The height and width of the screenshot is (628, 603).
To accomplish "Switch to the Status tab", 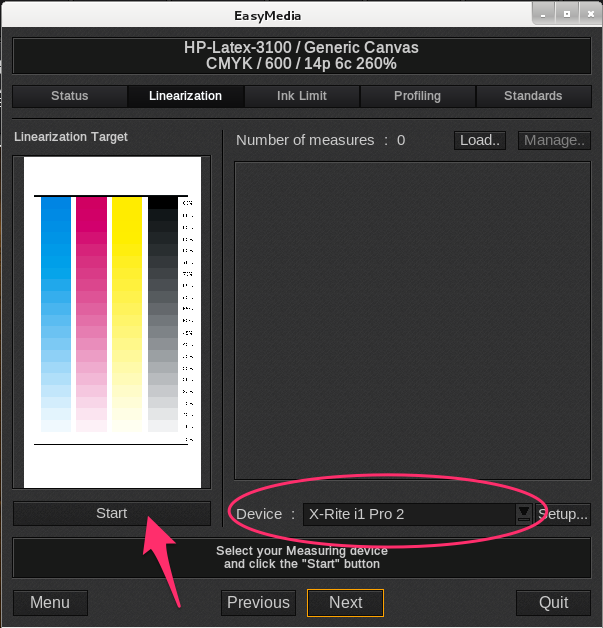I will pos(70,96).
